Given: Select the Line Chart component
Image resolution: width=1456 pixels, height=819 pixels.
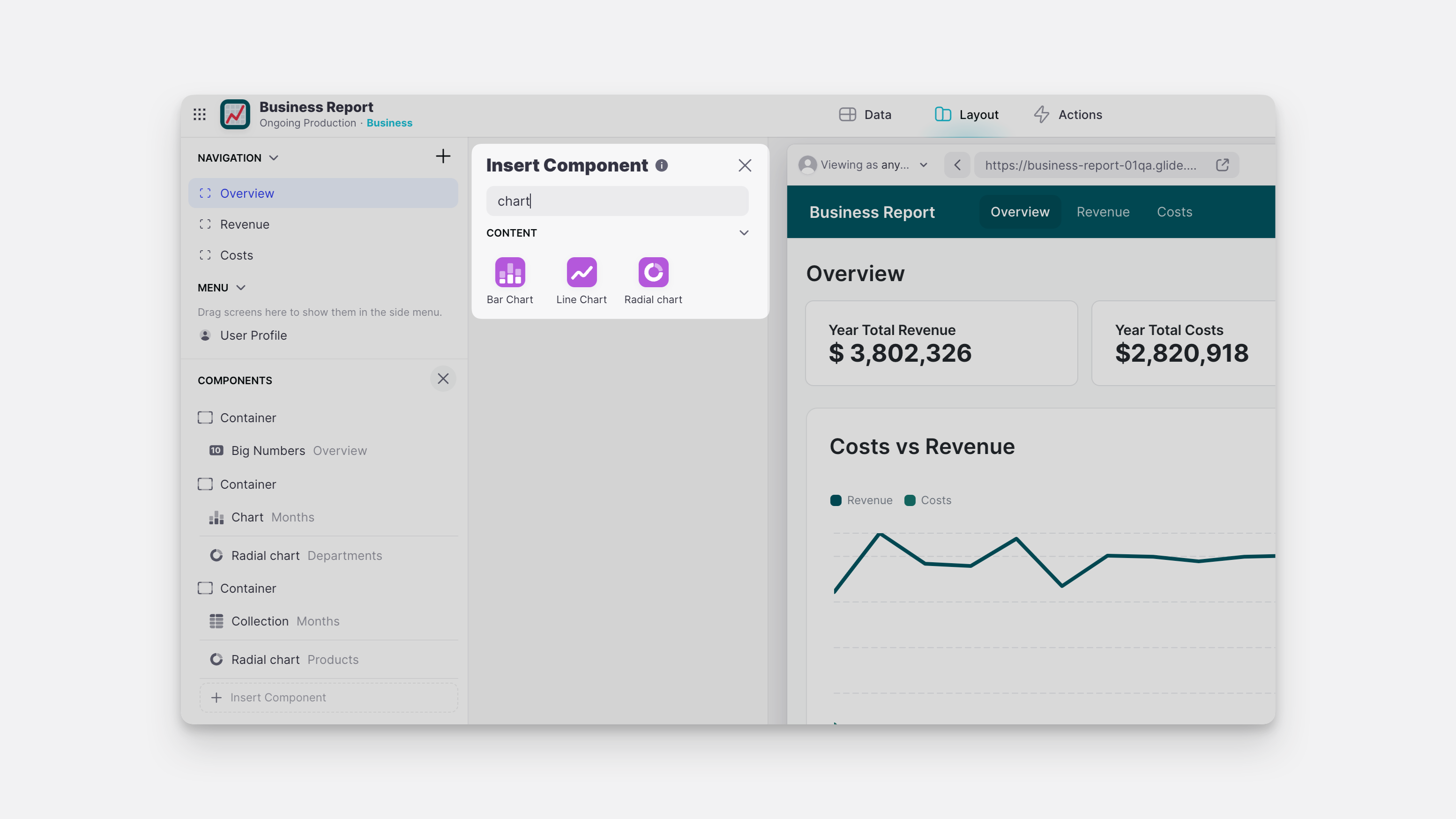Looking at the screenshot, I should point(581,272).
